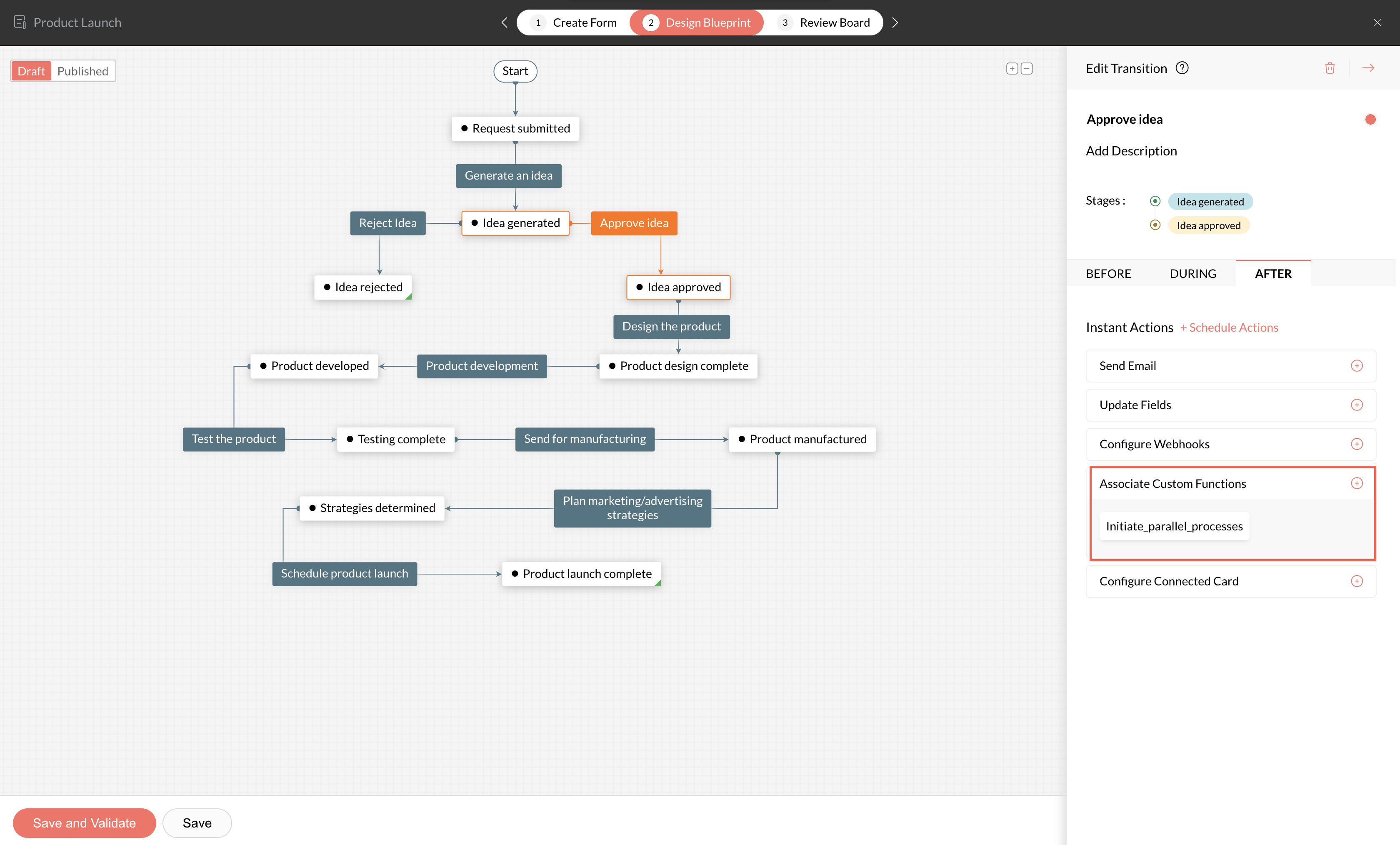Add a Configure Webhooks action
Screen dimensions: 1400x845
1356,445
